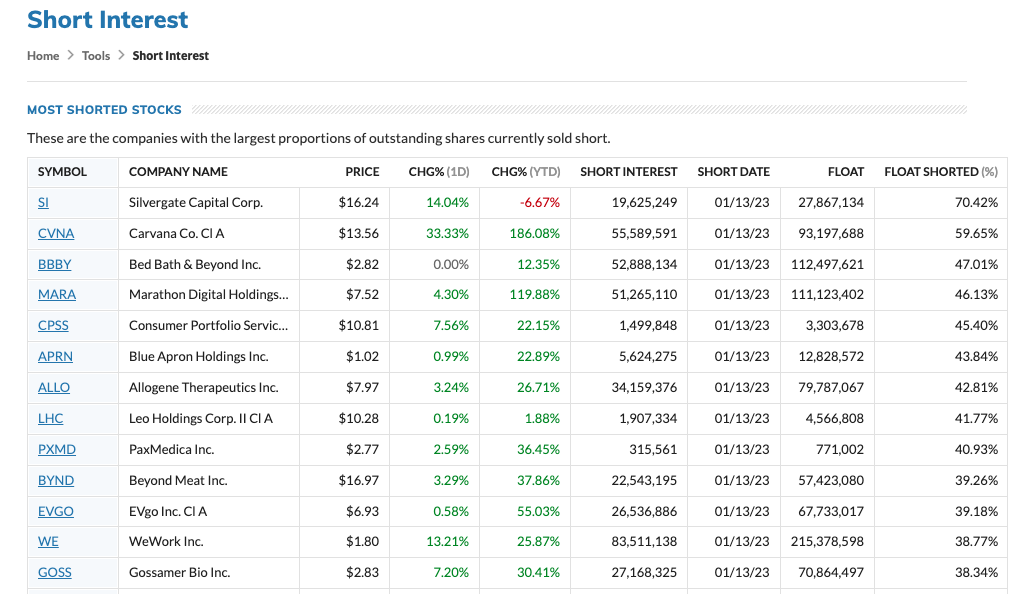Open the BBBY stock symbol link

pos(55,265)
